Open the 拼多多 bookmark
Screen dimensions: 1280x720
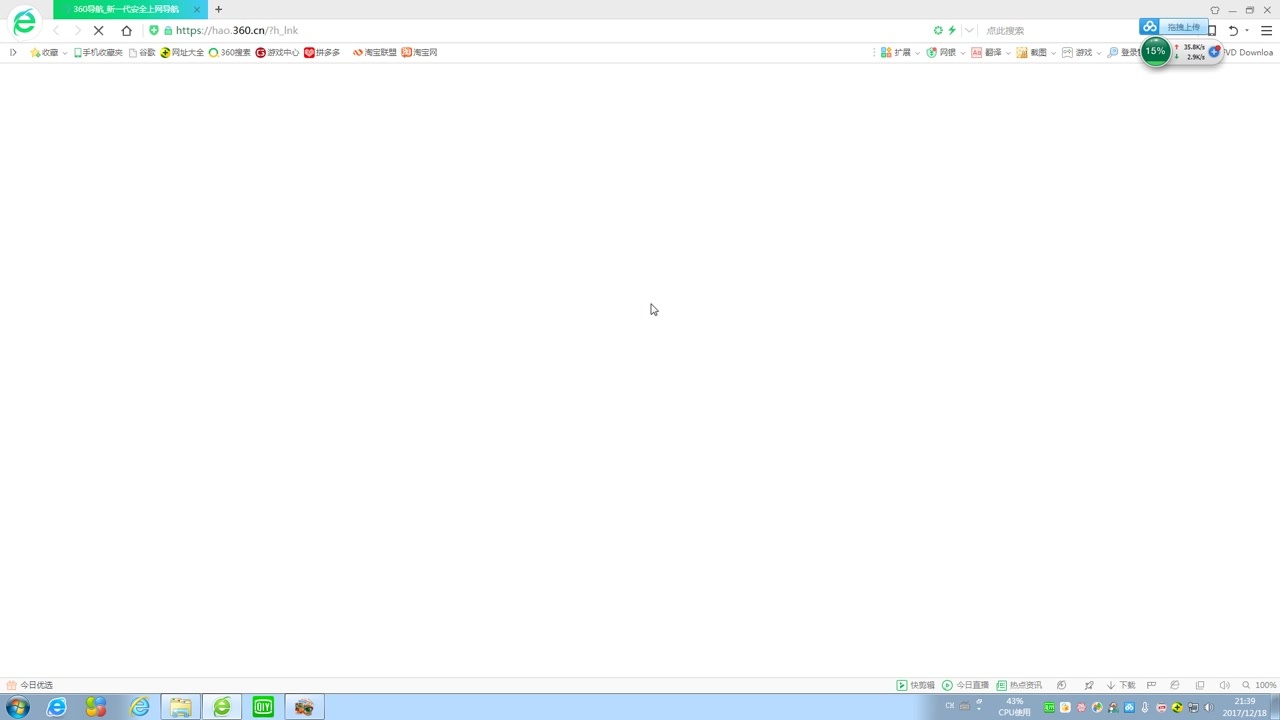coord(322,53)
